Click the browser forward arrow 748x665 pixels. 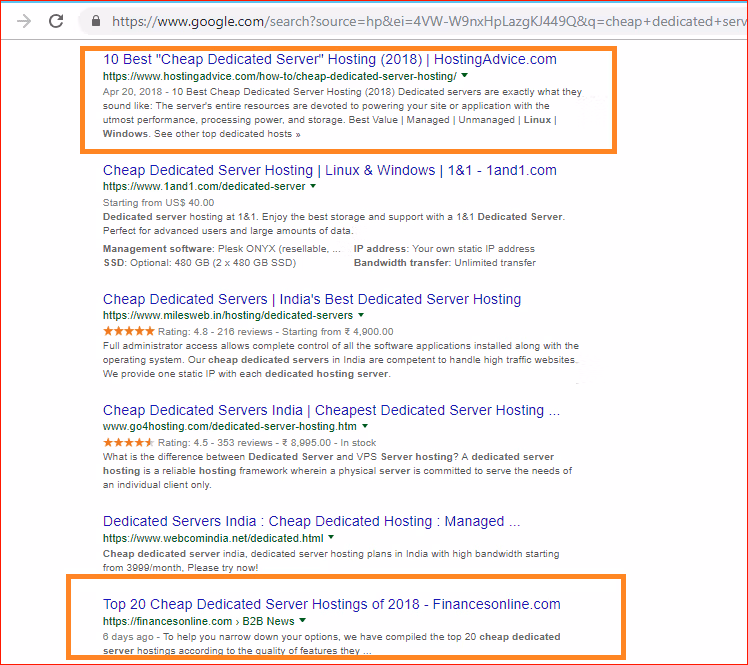pyautogui.click(x=24, y=21)
